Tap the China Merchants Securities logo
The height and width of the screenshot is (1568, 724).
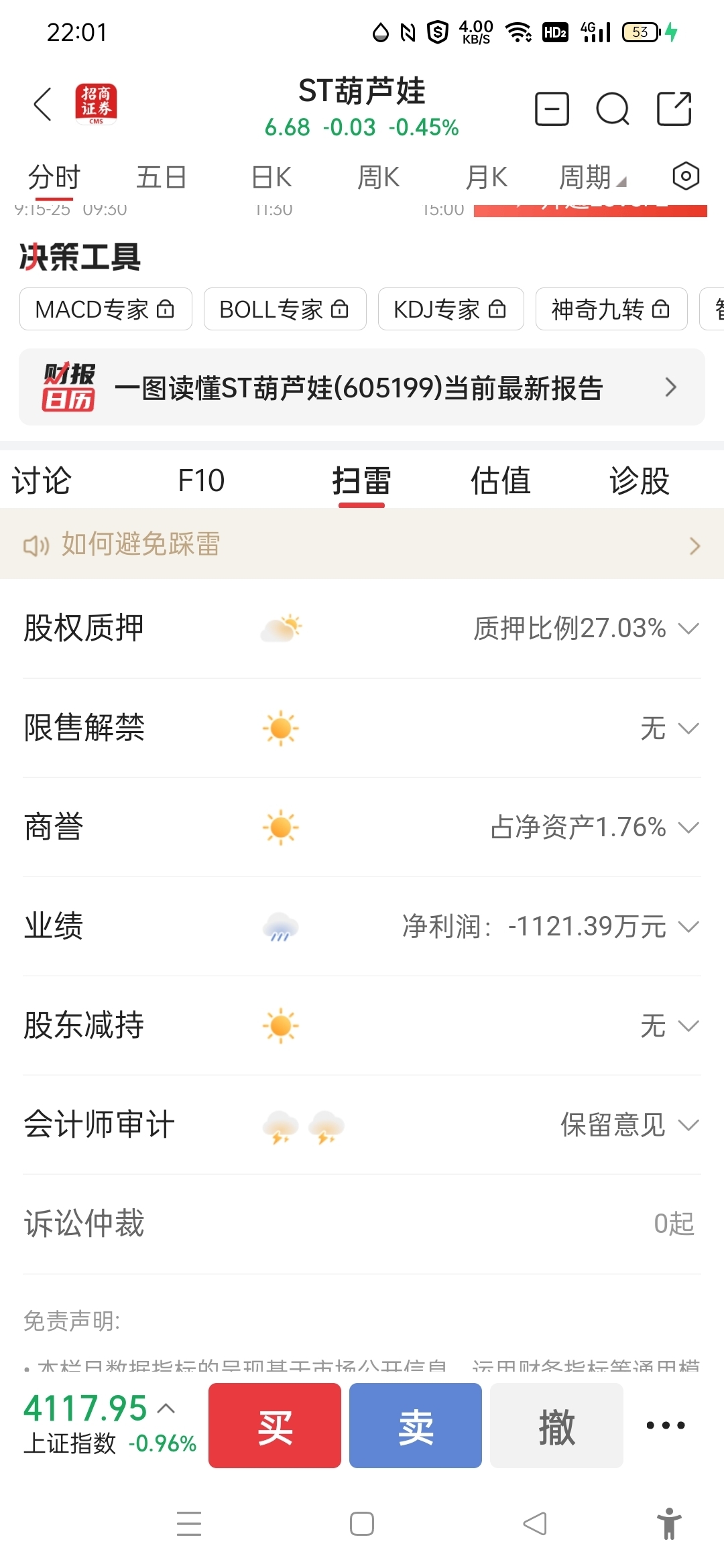pyautogui.click(x=96, y=104)
